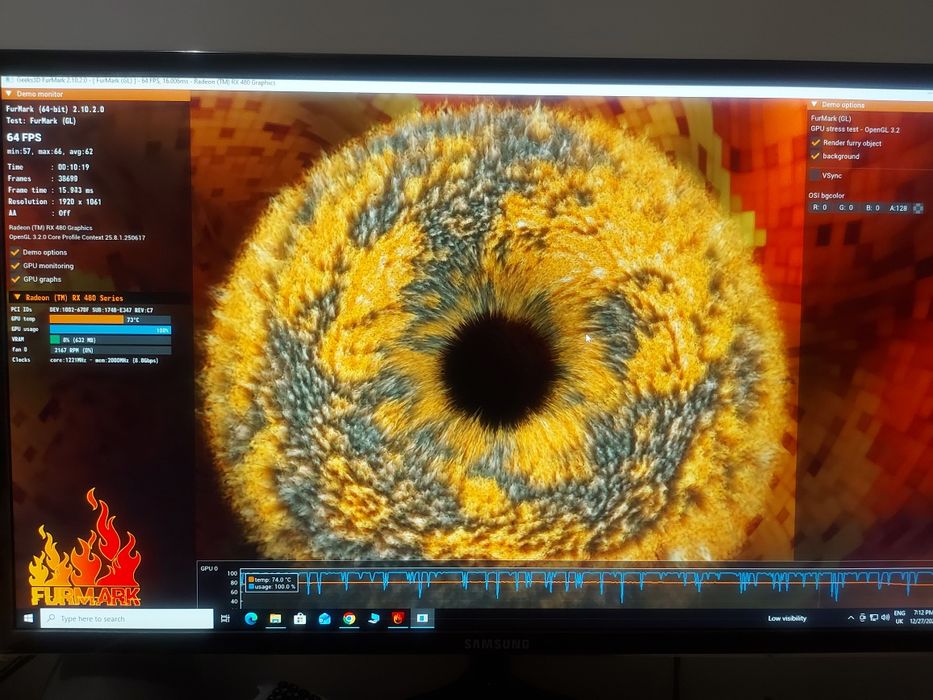Image resolution: width=933 pixels, height=700 pixels.
Task: Click the GPU usage 100% bar
Action: point(110,329)
